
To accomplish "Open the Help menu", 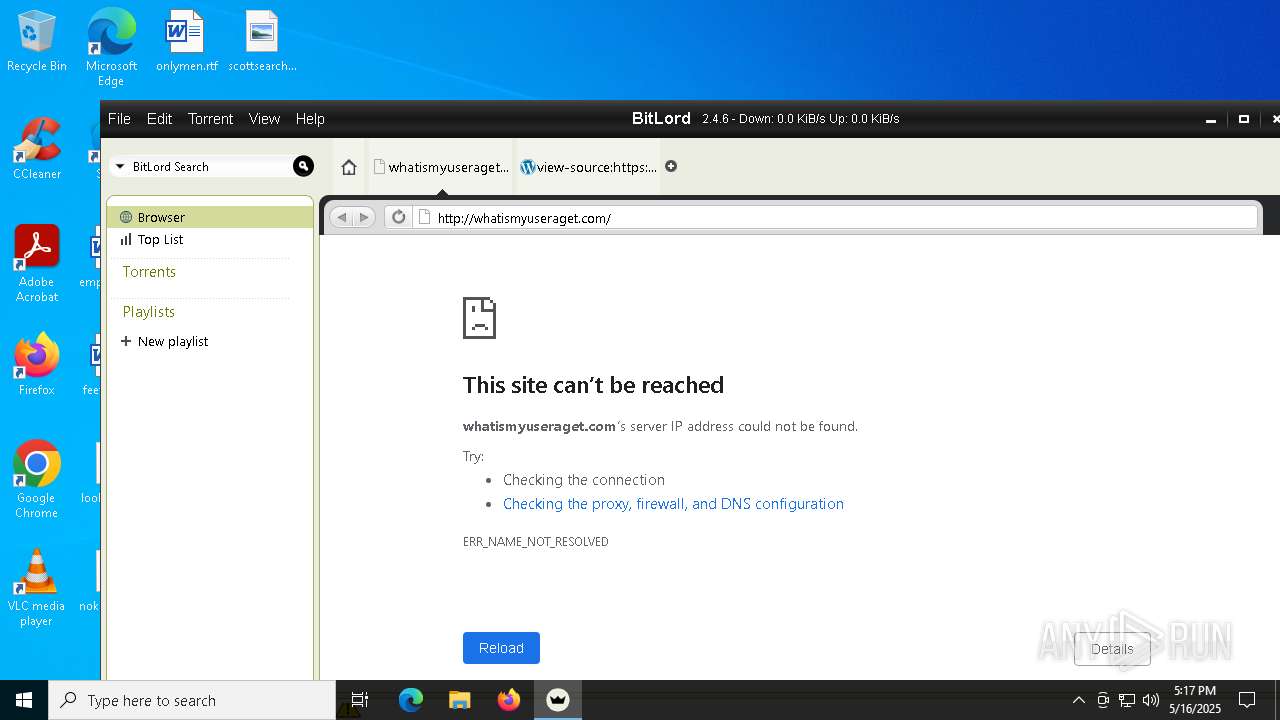I will point(310,118).
